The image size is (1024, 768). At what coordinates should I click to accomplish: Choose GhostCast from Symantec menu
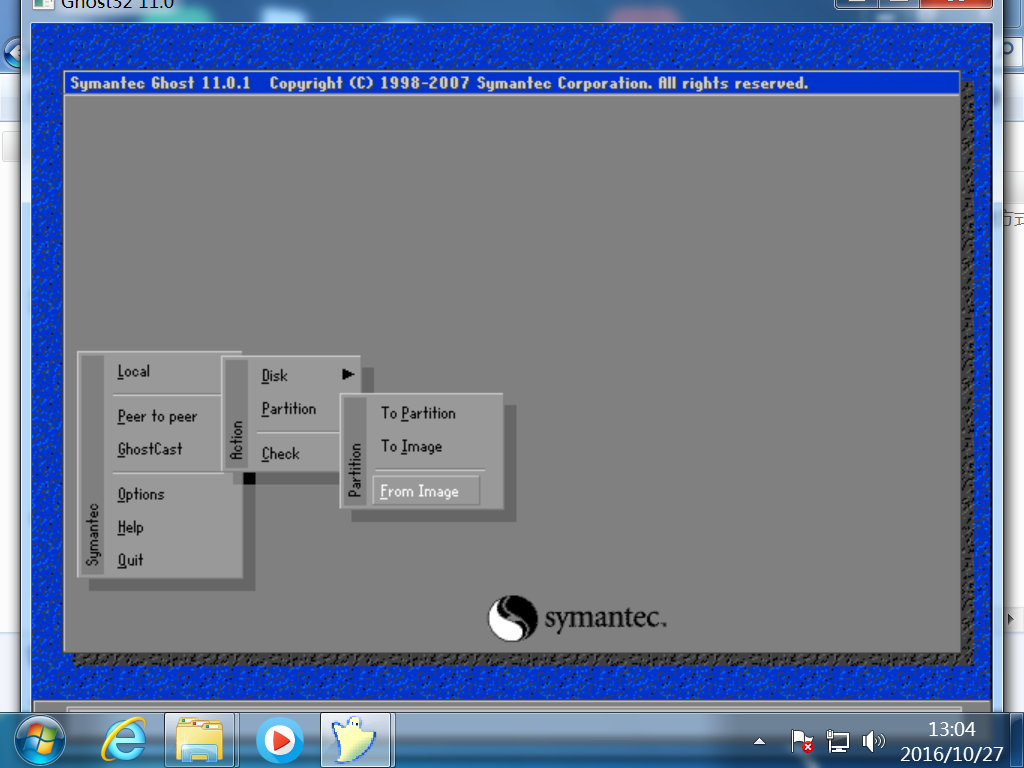[x=150, y=449]
